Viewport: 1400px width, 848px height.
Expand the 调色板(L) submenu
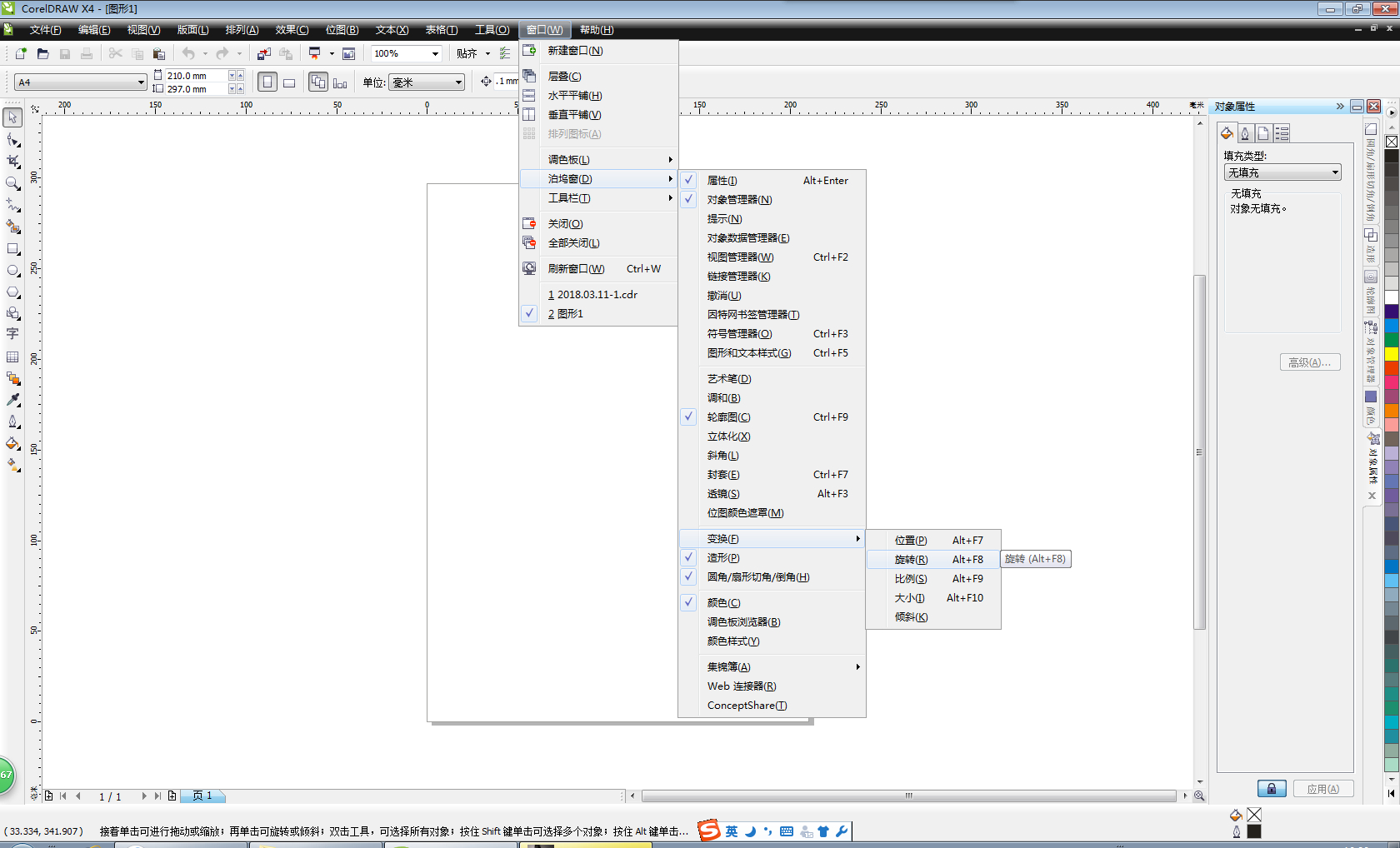tap(598, 159)
